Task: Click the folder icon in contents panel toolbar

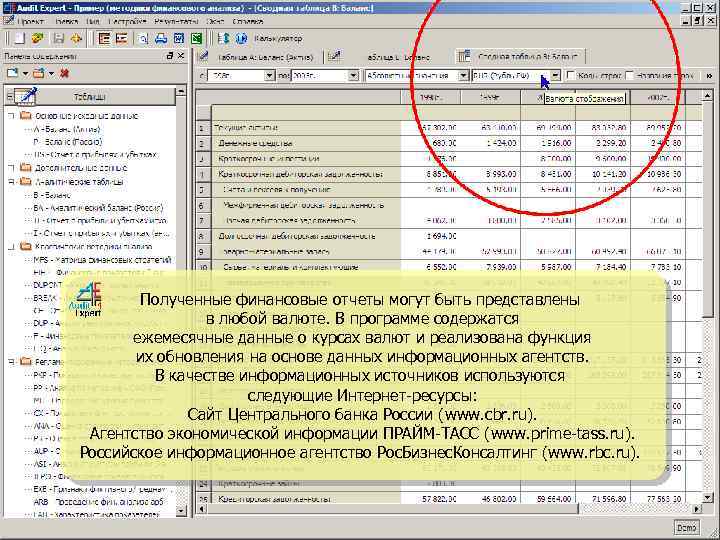Action: pos(39,73)
